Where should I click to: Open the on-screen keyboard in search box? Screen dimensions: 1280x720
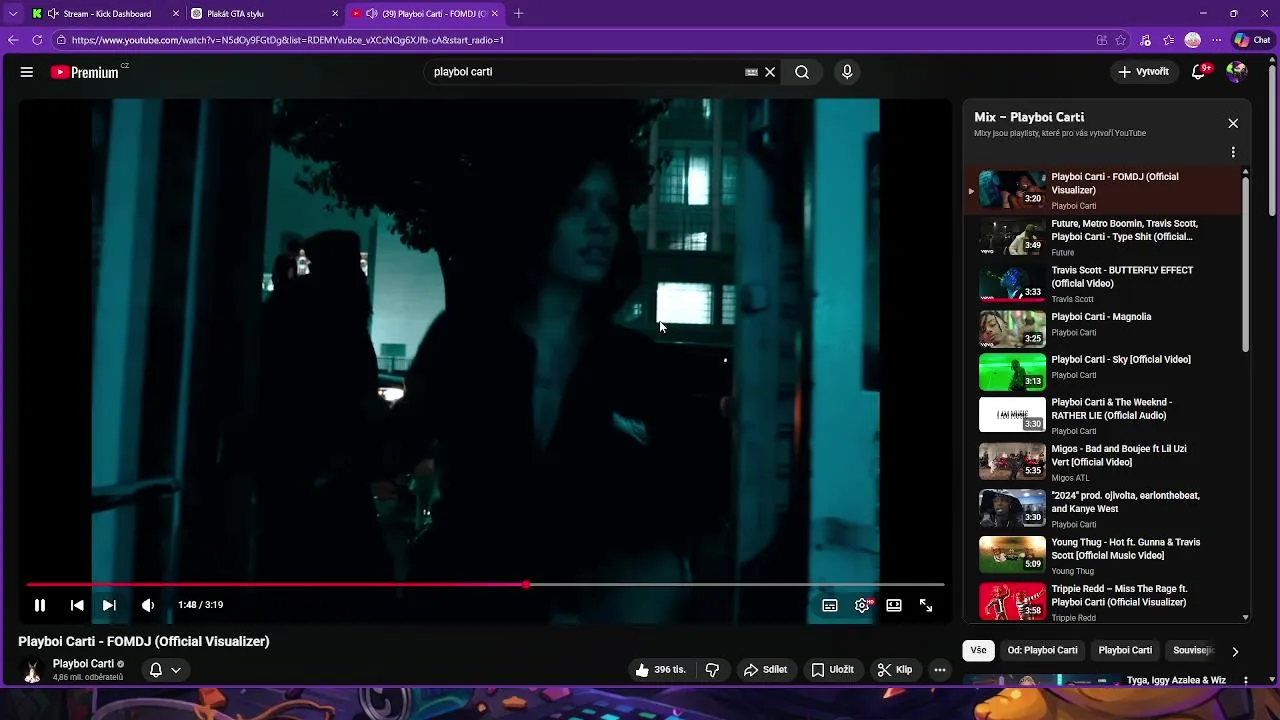click(x=751, y=72)
